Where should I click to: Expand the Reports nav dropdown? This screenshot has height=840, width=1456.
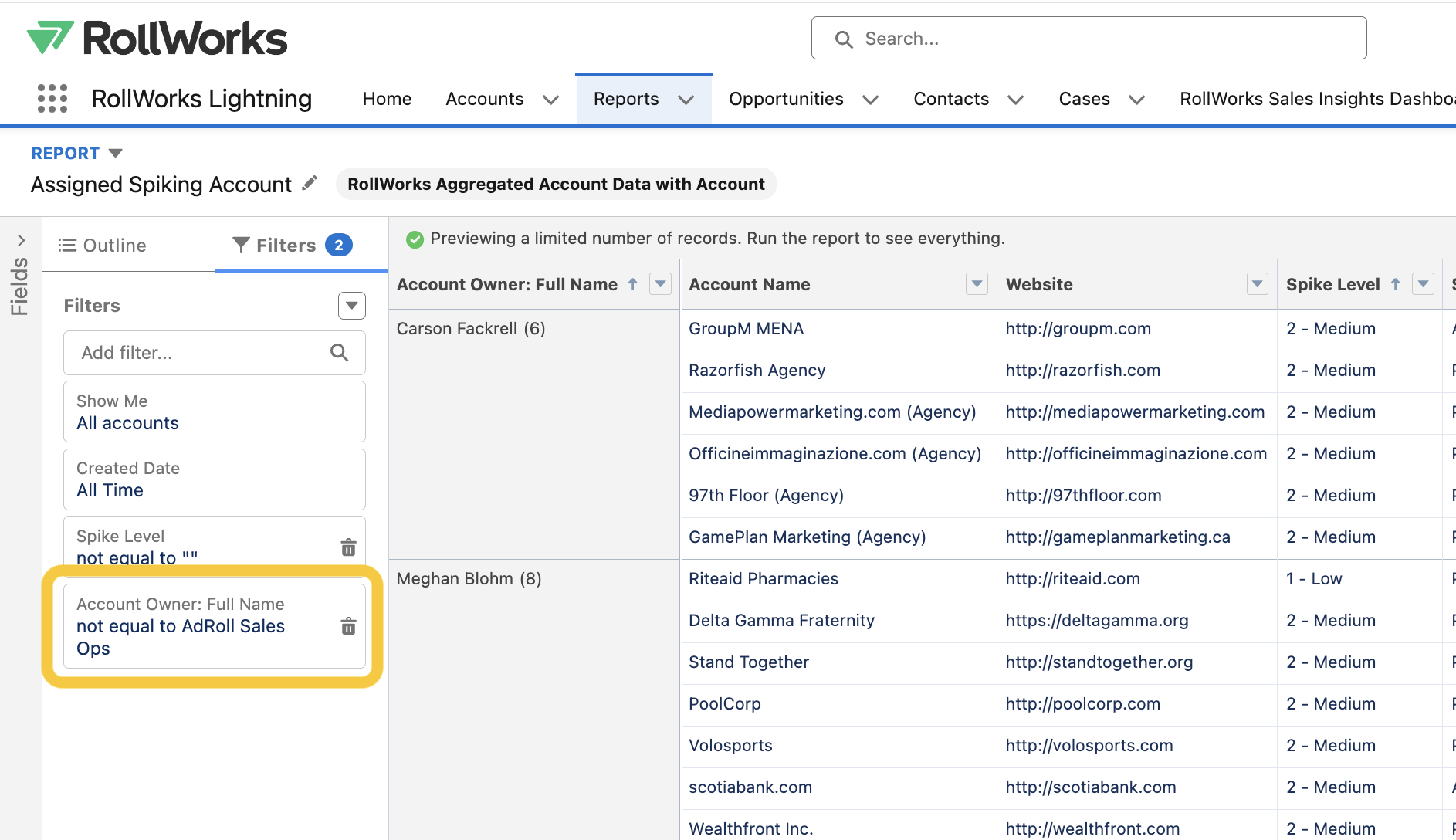686,100
